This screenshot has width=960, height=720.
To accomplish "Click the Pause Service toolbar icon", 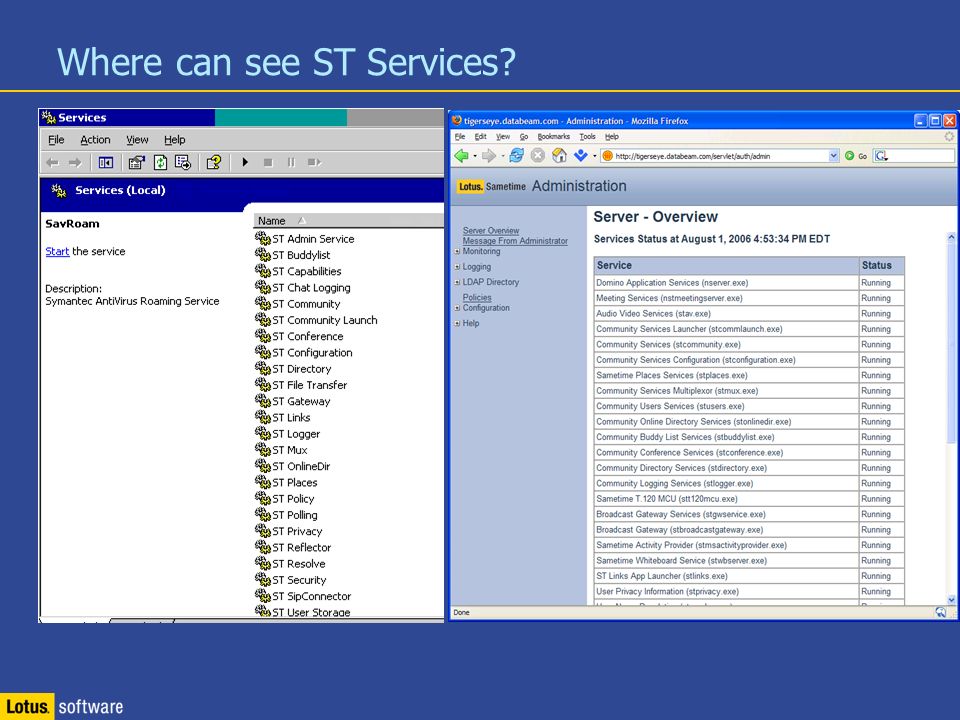I will click(291, 162).
